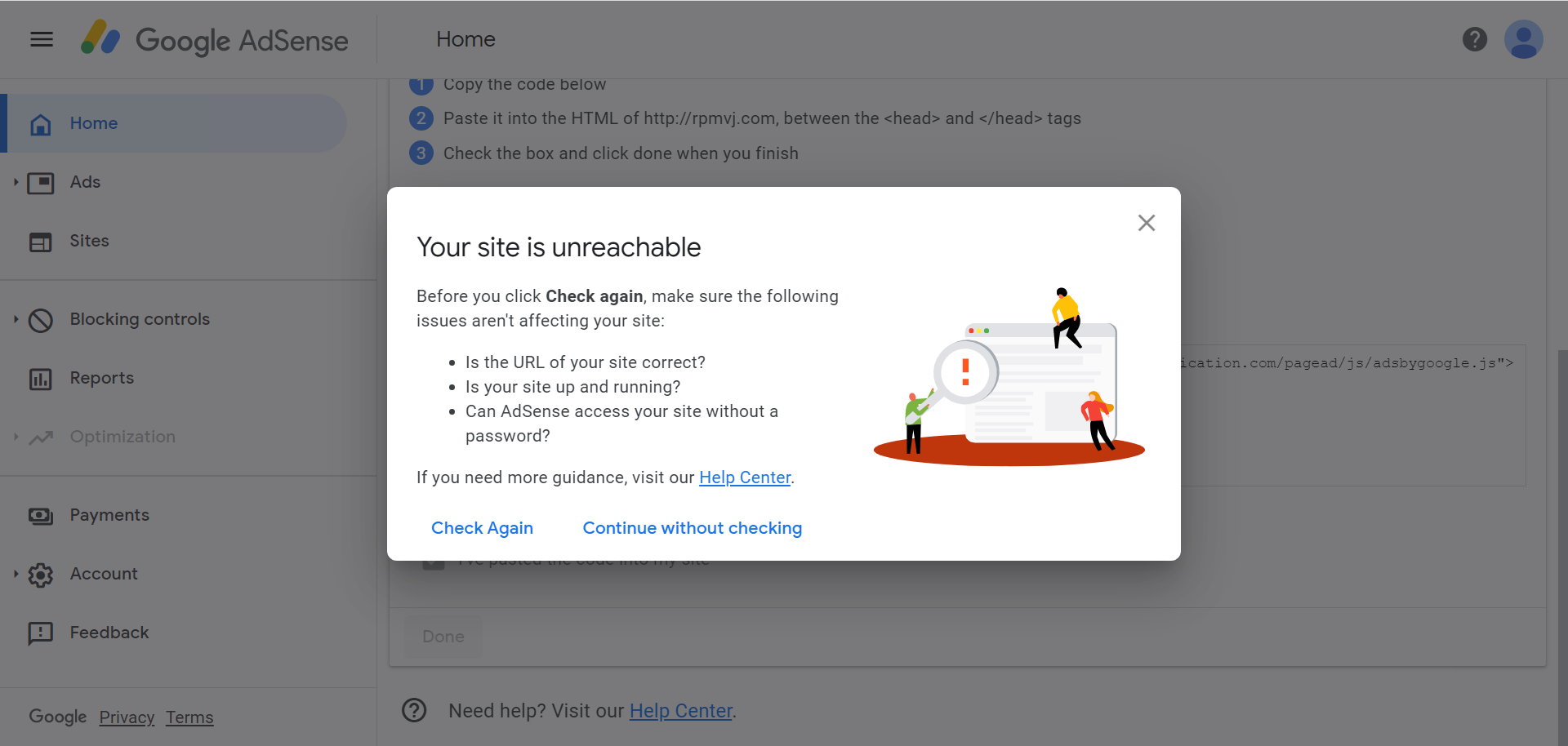
Task: Click the Reports chart icon
Action: click(41, 379)
